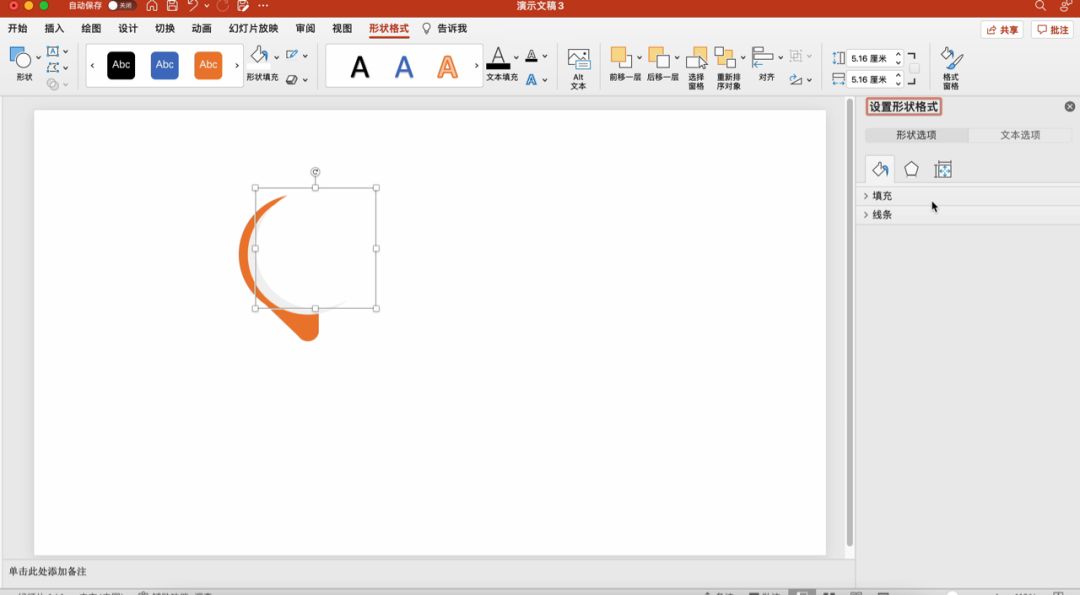The height and width of the screenshot is (595, 1080).
Task: Undo the last action
Action: click(x=193, y=6)
